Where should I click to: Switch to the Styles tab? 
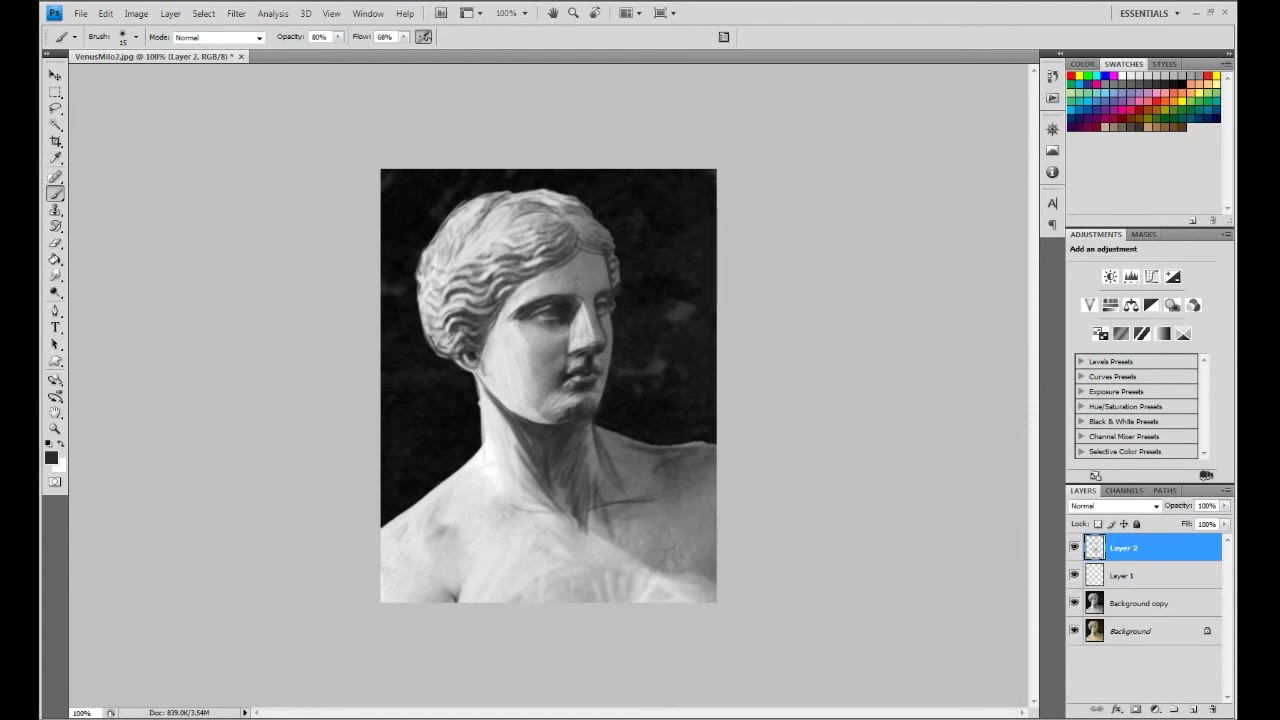pos(1164,64)
